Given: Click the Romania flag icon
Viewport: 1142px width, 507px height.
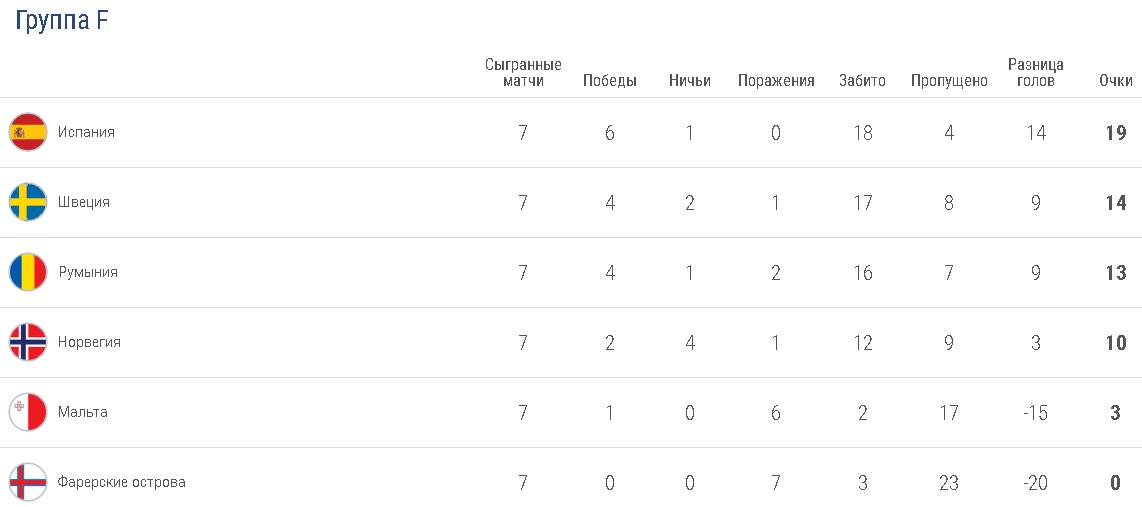Looking at the screenshot, I should click(28, 272).
